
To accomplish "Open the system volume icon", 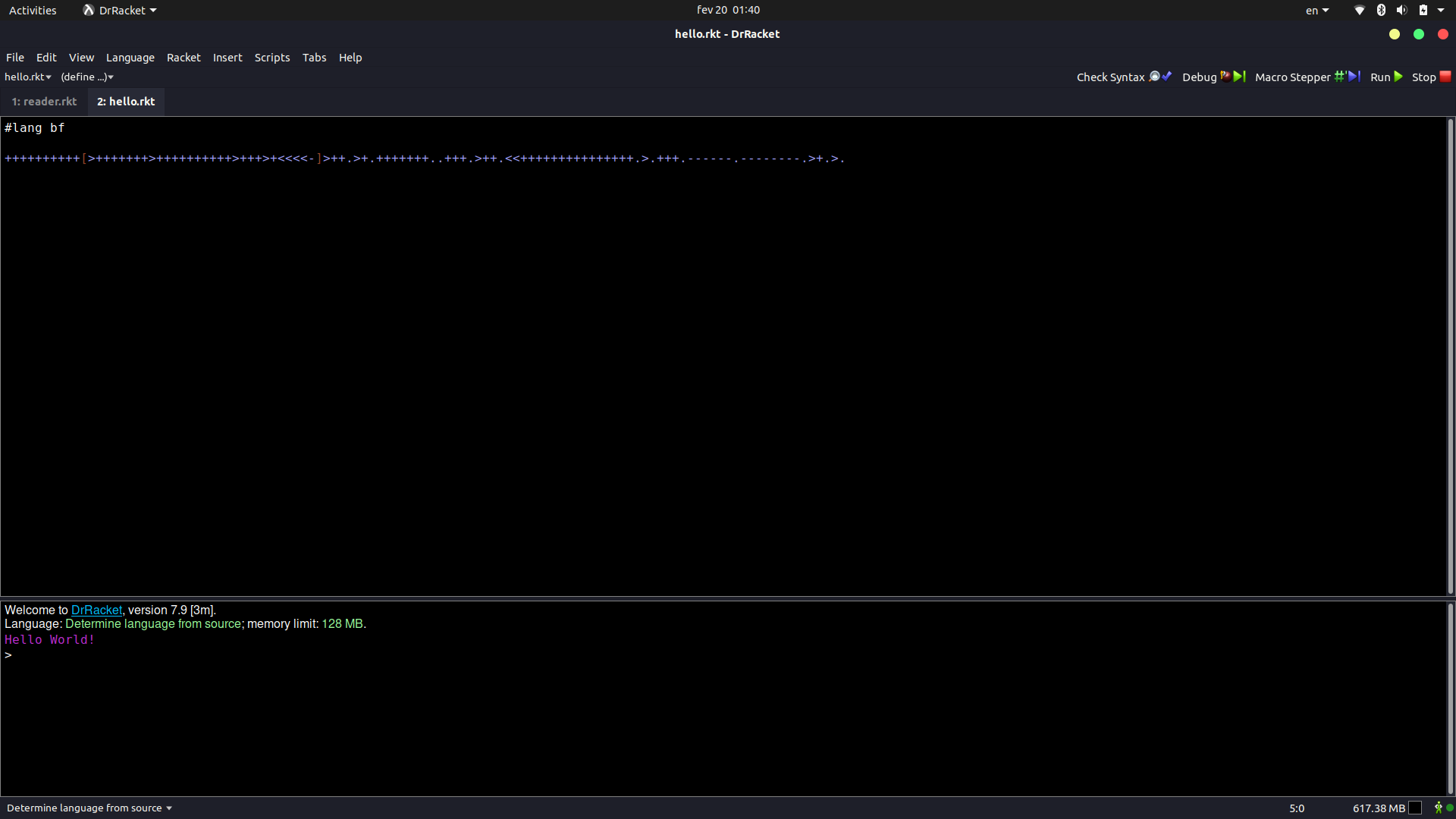I will click(1401, 10).
